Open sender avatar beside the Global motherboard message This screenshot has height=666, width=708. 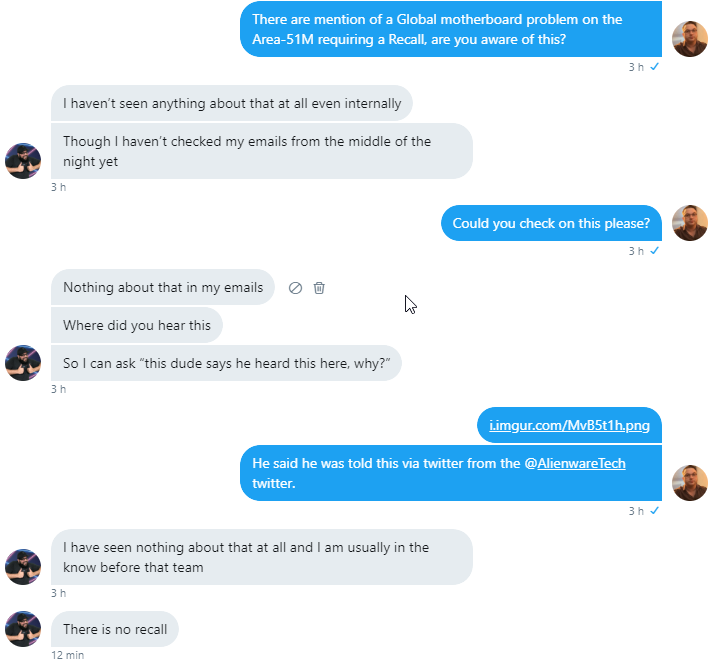click(x=689, y=39)
